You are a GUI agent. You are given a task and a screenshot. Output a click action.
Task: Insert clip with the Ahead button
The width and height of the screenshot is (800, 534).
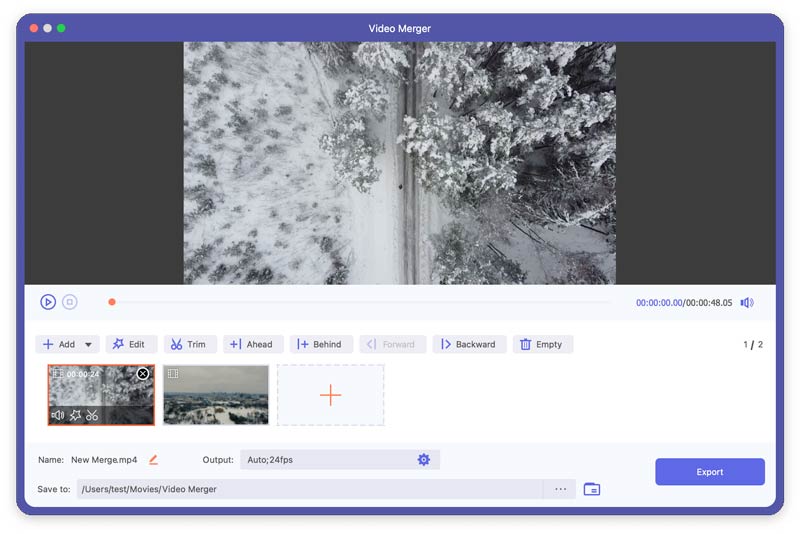coord(251,344)
